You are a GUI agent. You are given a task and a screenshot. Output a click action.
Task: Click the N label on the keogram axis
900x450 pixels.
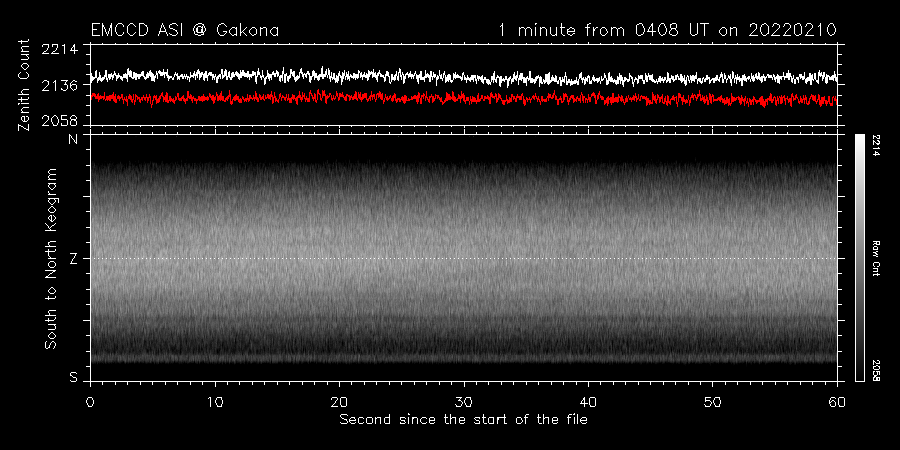[x=73, y=140]
